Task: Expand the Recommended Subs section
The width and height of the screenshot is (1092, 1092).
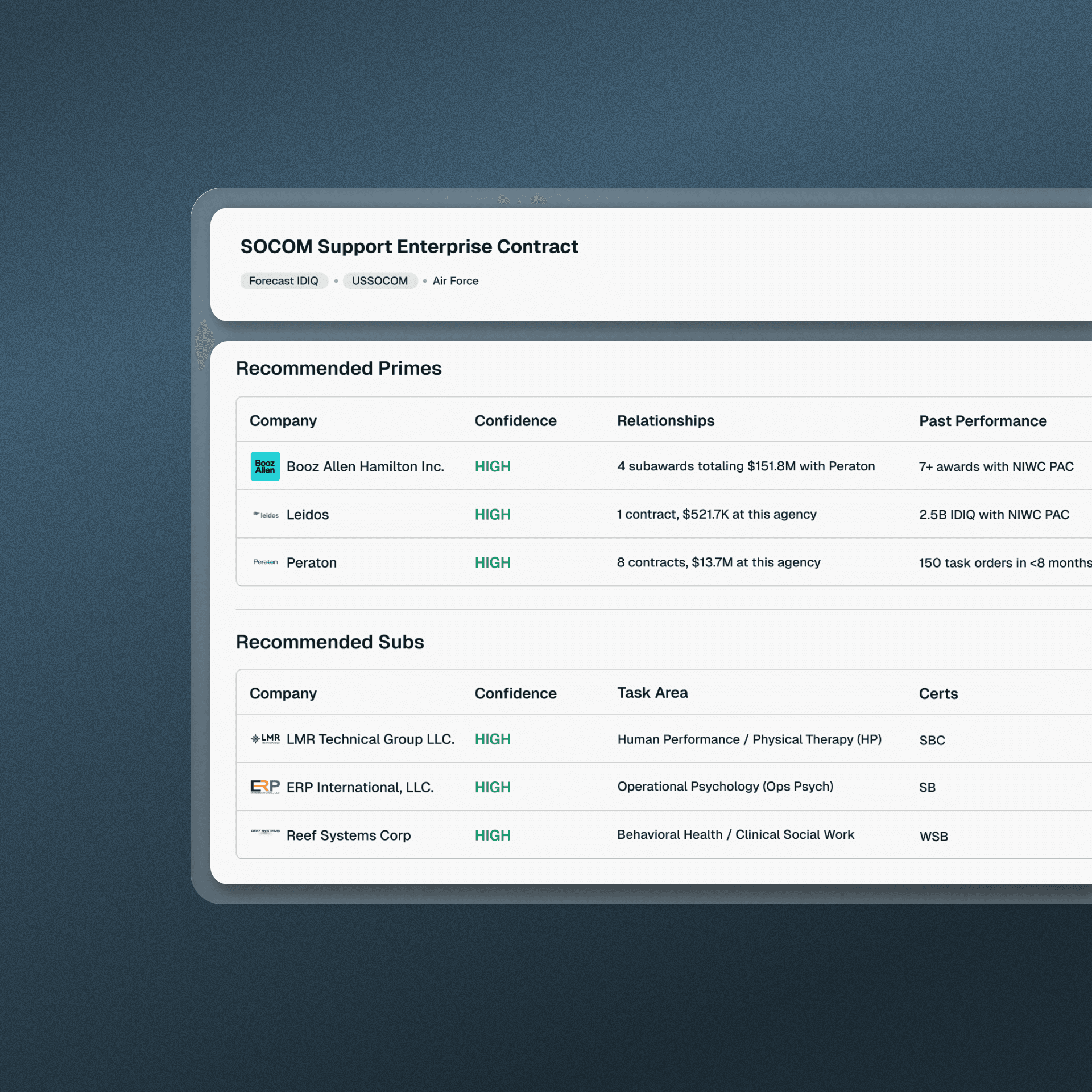Action: (x=330, y=642)
